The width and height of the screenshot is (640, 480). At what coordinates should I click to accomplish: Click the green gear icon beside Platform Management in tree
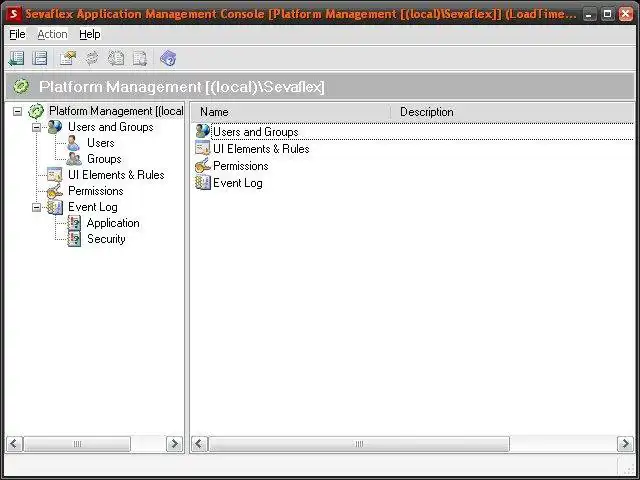pos(36,111)
